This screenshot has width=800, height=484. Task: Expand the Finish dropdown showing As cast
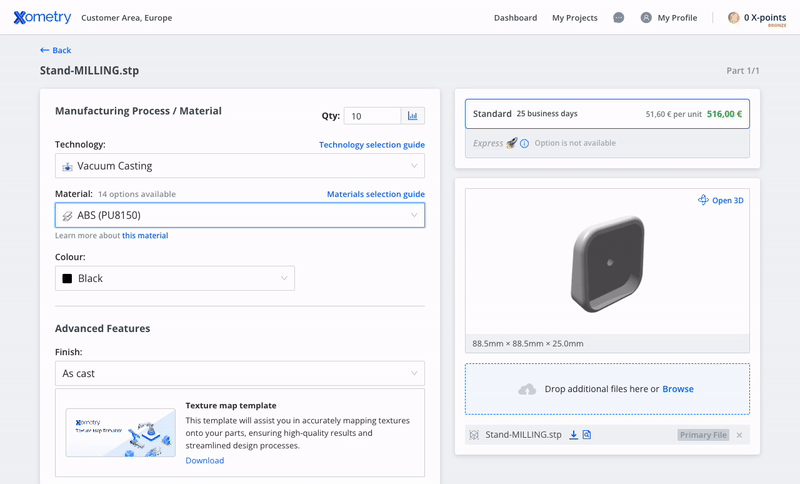point(240,373)
